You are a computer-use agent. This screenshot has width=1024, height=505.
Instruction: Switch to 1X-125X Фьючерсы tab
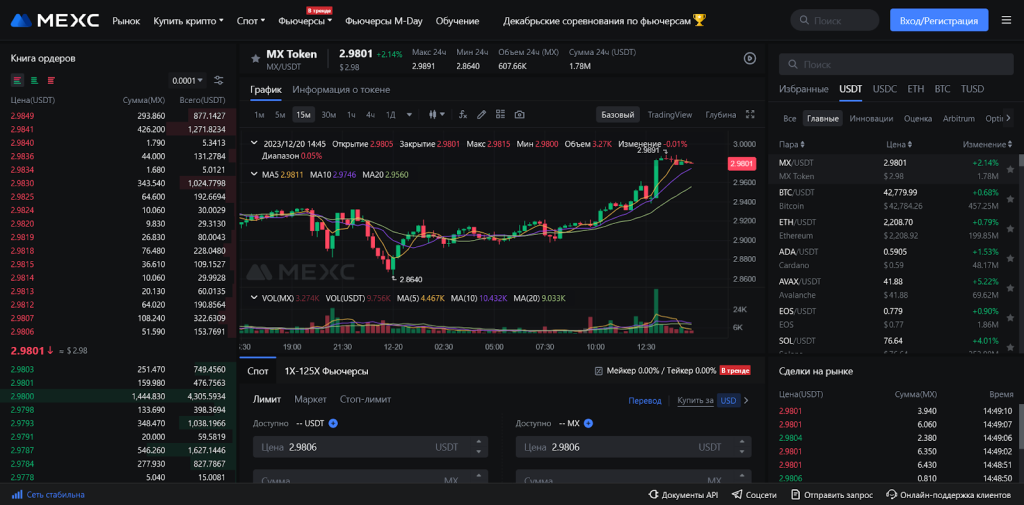[327, 371]
